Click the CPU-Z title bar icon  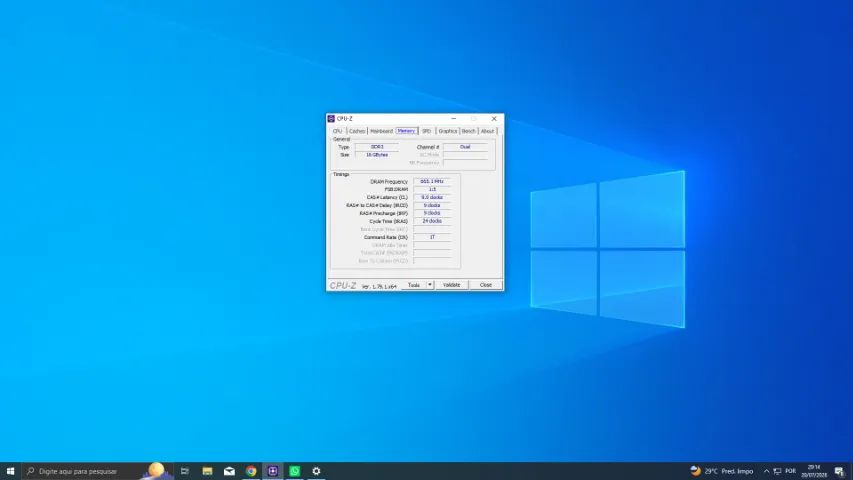click(331, 119)
